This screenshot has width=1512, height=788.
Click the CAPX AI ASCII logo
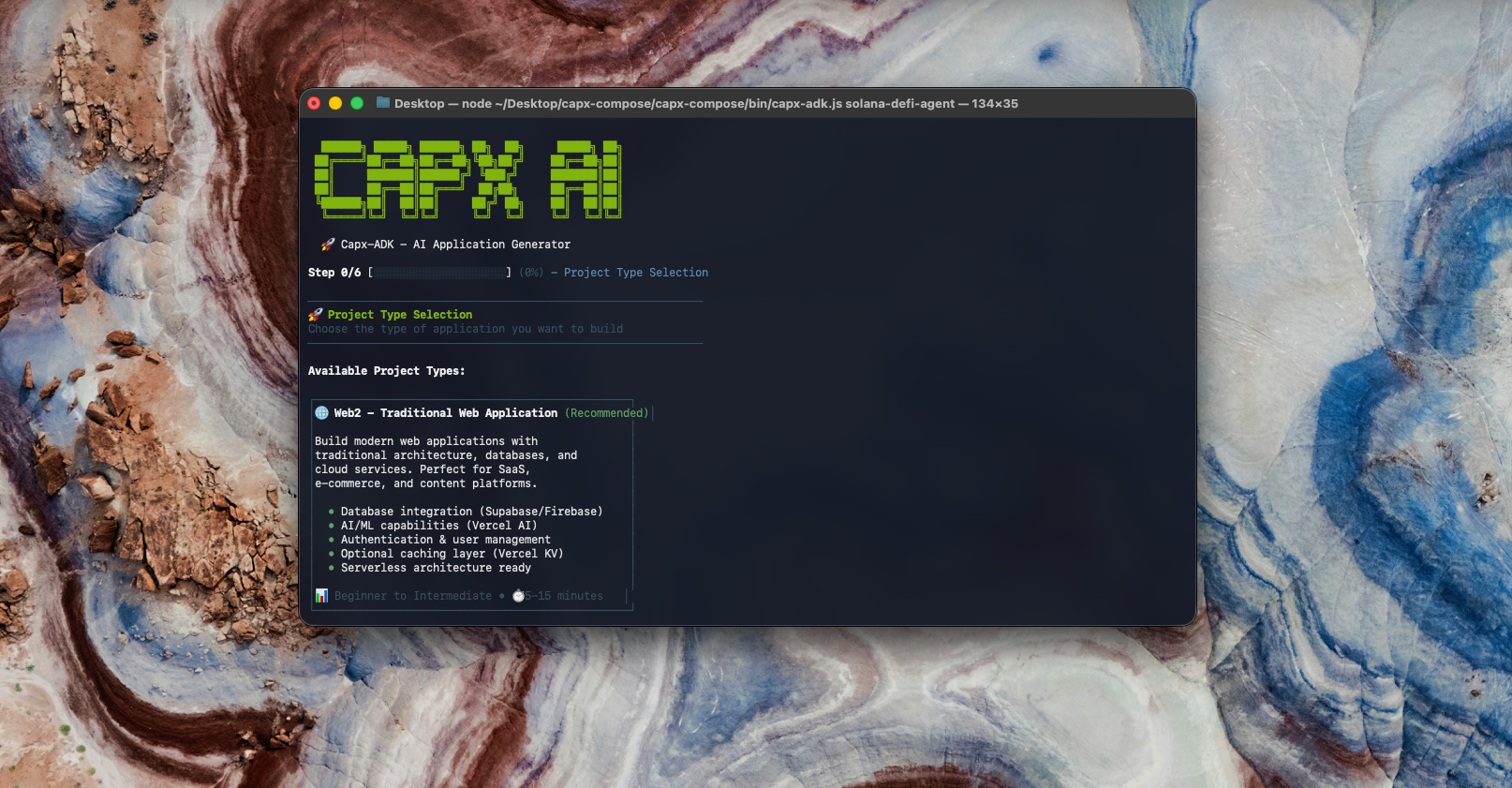click(467, 179)
